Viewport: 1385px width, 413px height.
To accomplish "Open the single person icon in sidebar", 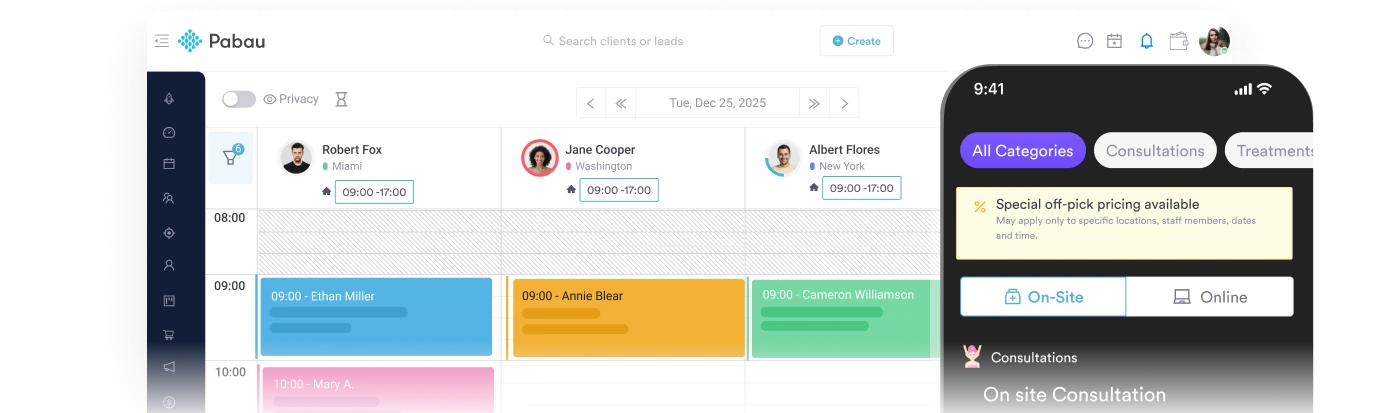I will click(169, 266).
